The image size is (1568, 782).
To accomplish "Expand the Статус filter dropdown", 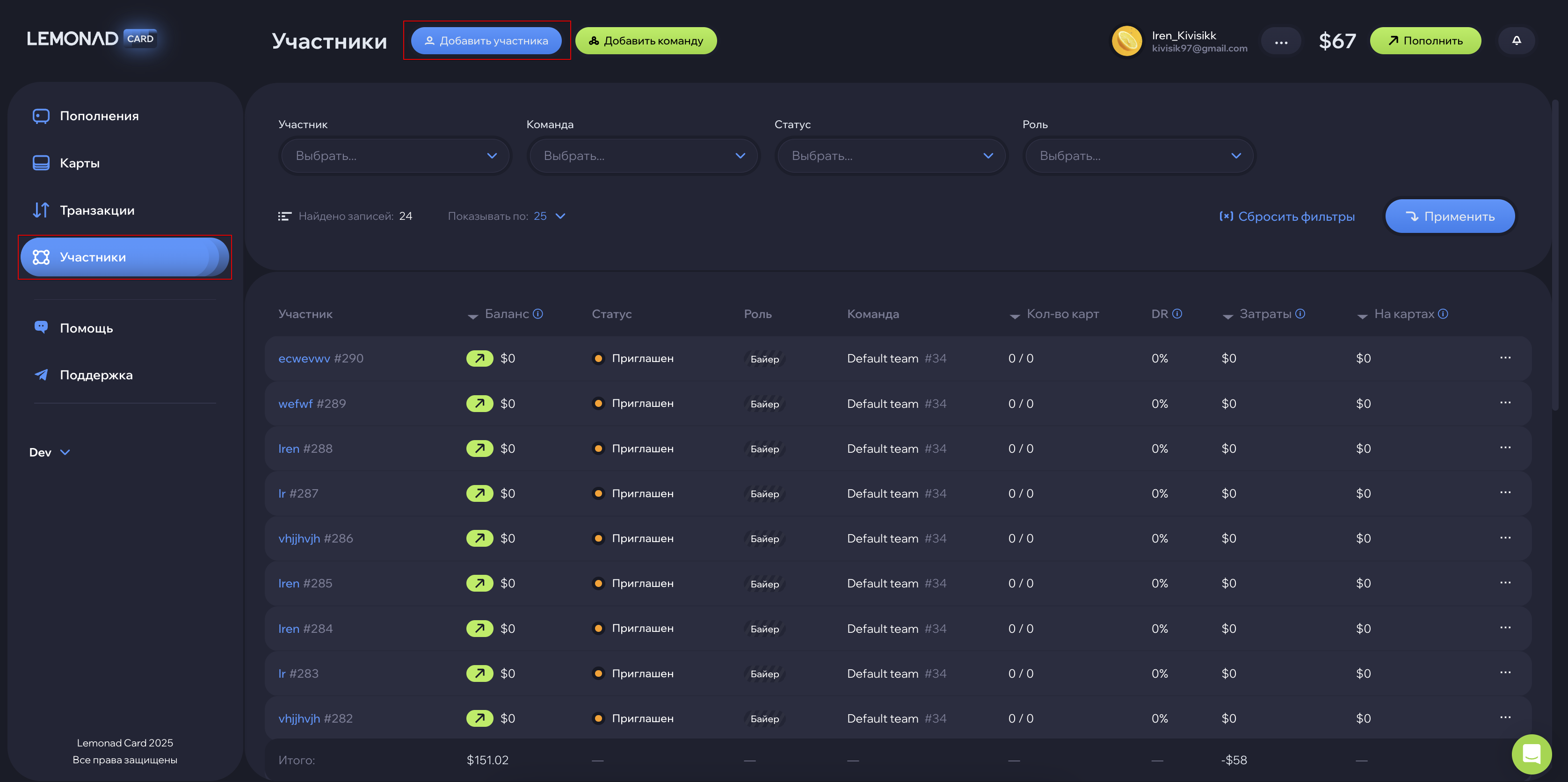I will click(x=891, y=156).
